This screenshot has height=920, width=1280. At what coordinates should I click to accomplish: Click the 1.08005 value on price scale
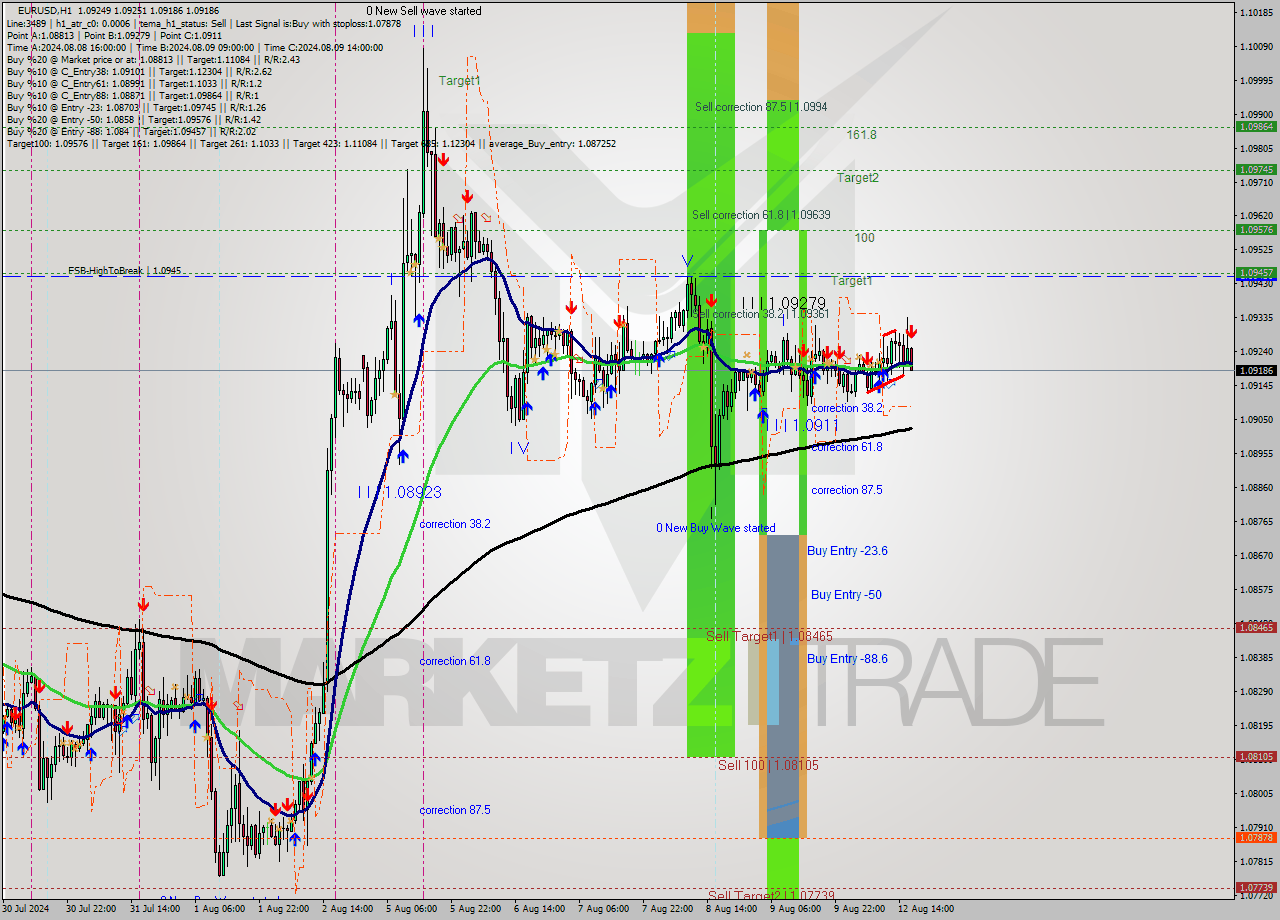[x=1257, y=793]
